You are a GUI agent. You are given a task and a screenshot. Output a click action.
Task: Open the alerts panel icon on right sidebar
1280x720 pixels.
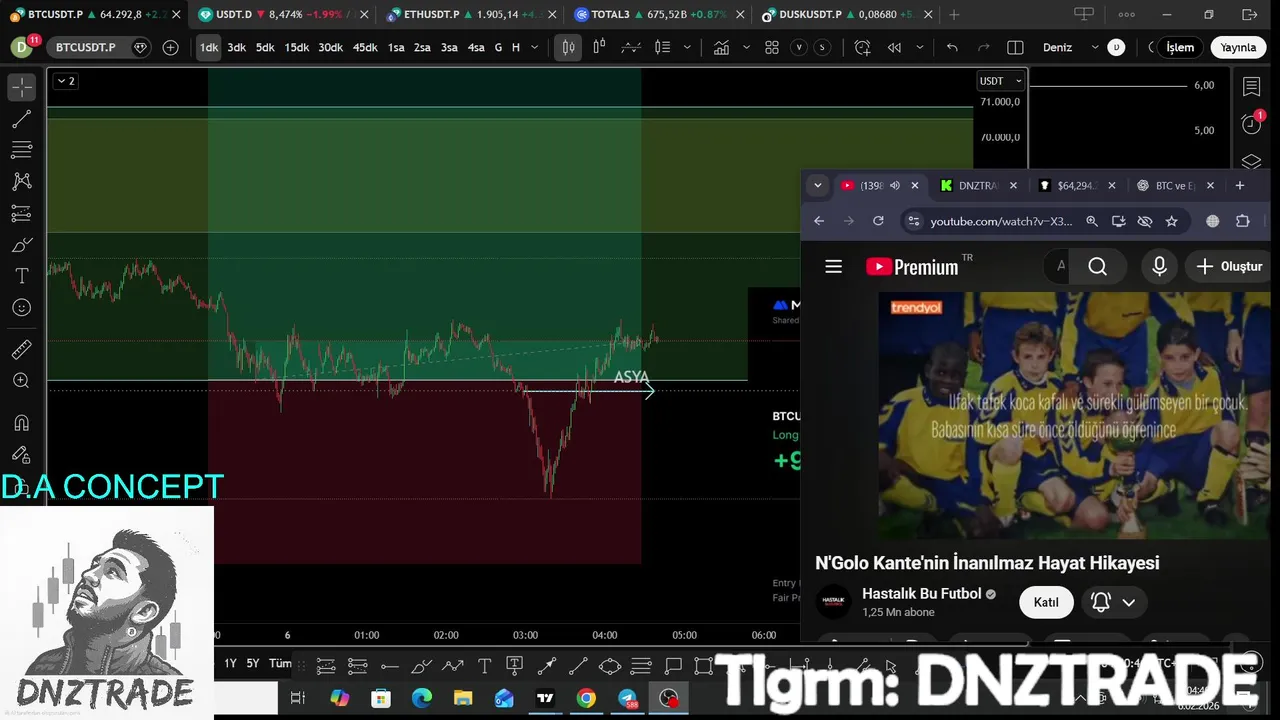[1251, 124]
